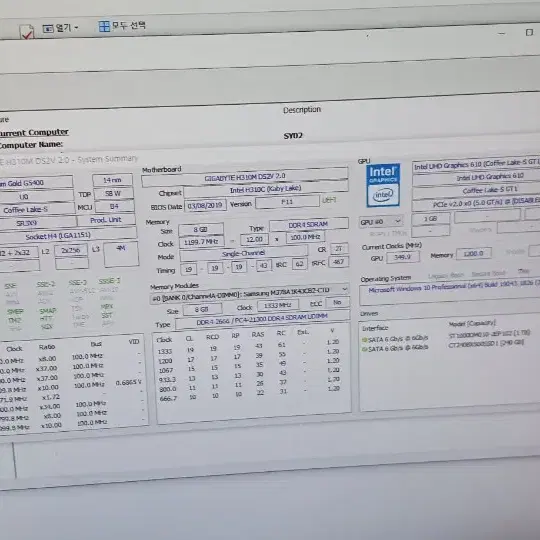540x540 pixels.
Task: Click the 1199.7 MHz memory clock field
Action: pos(201,242)
